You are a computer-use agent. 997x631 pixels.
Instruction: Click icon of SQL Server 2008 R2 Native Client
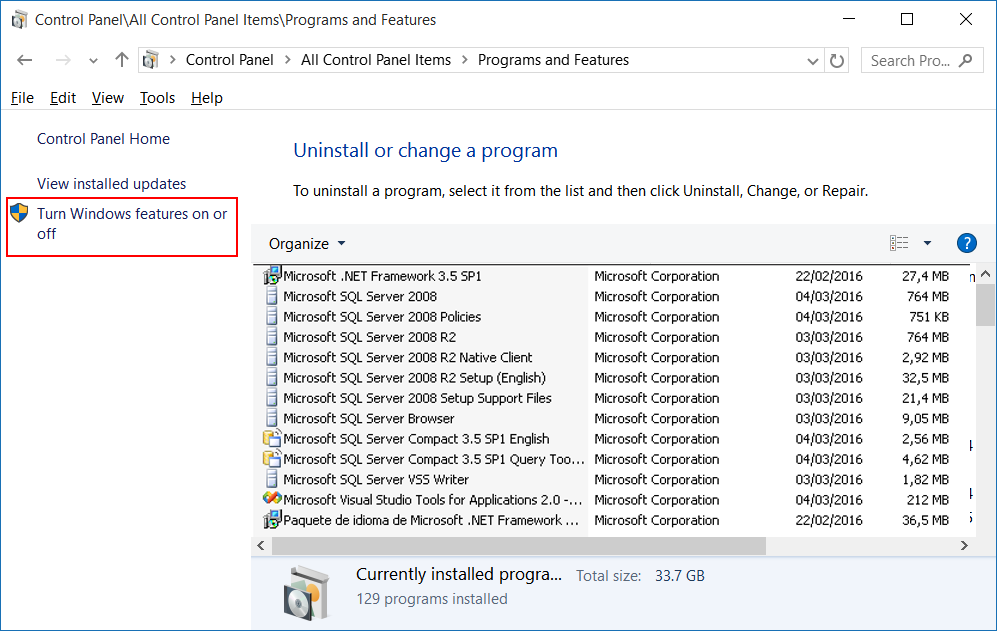[x=272, y=357]
